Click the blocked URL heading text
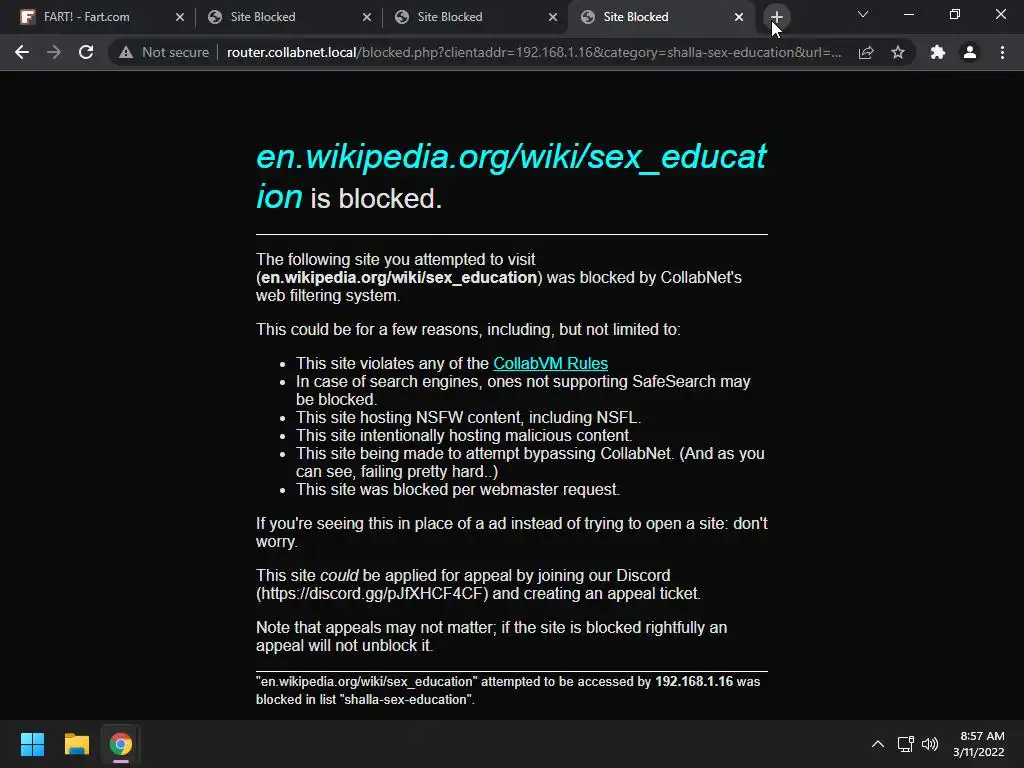 (x=511, y=176)
